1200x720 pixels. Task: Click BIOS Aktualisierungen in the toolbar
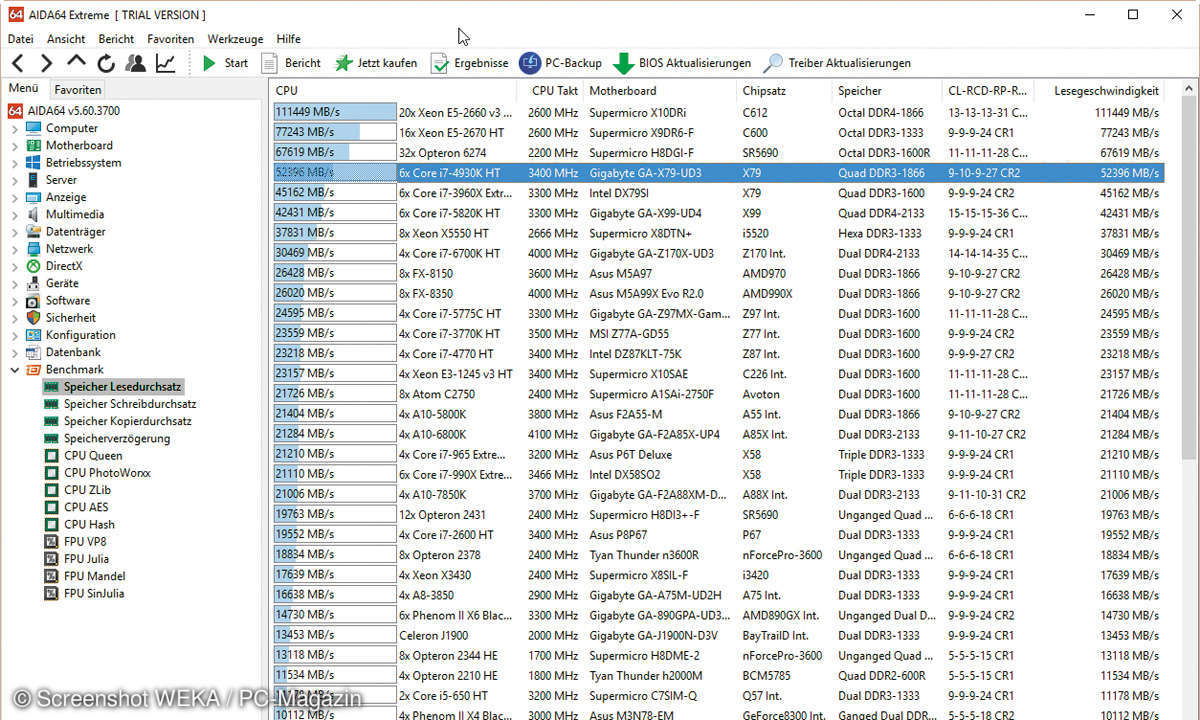682,63
